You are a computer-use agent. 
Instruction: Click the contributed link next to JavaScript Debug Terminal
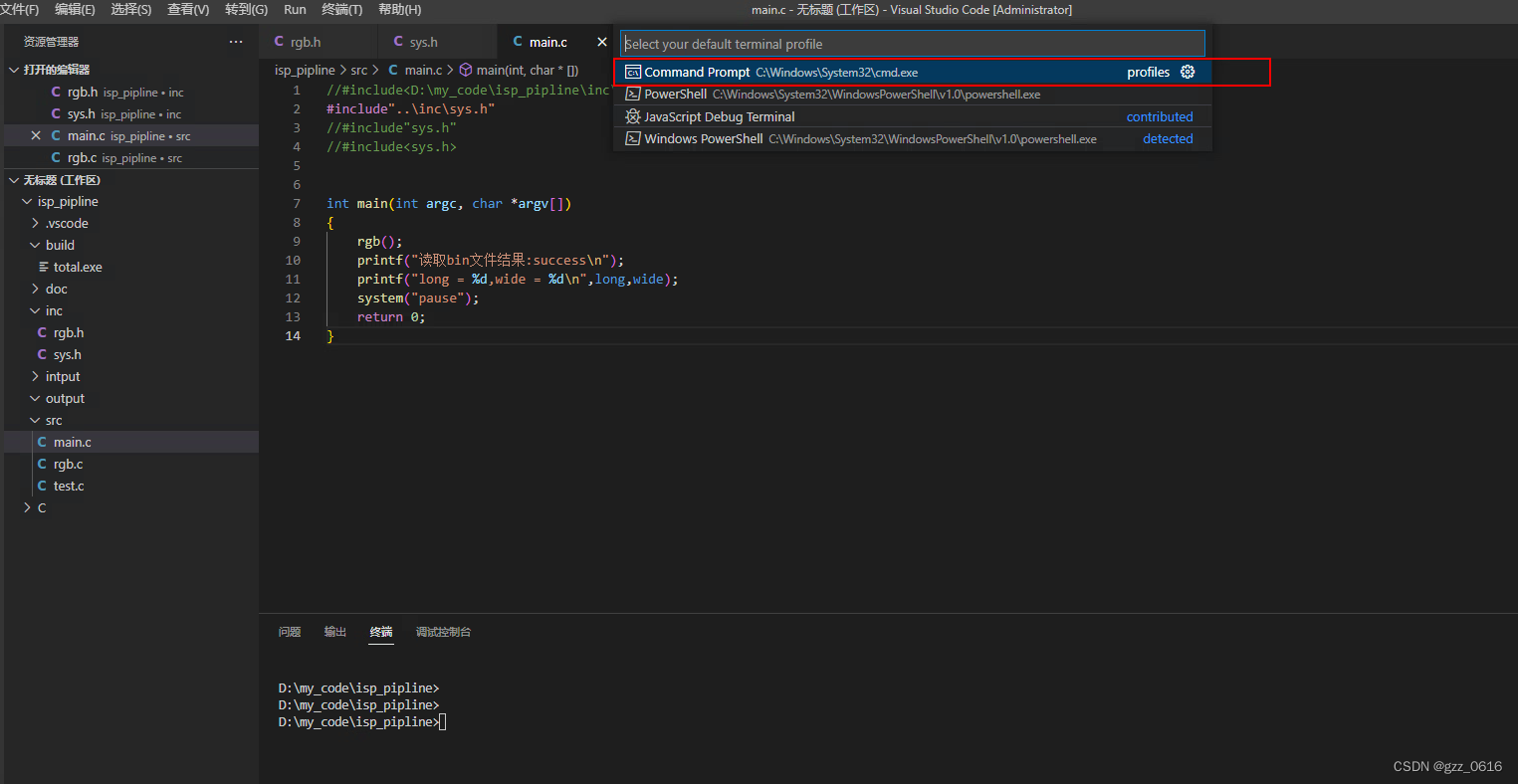(x=1159, y=116)
